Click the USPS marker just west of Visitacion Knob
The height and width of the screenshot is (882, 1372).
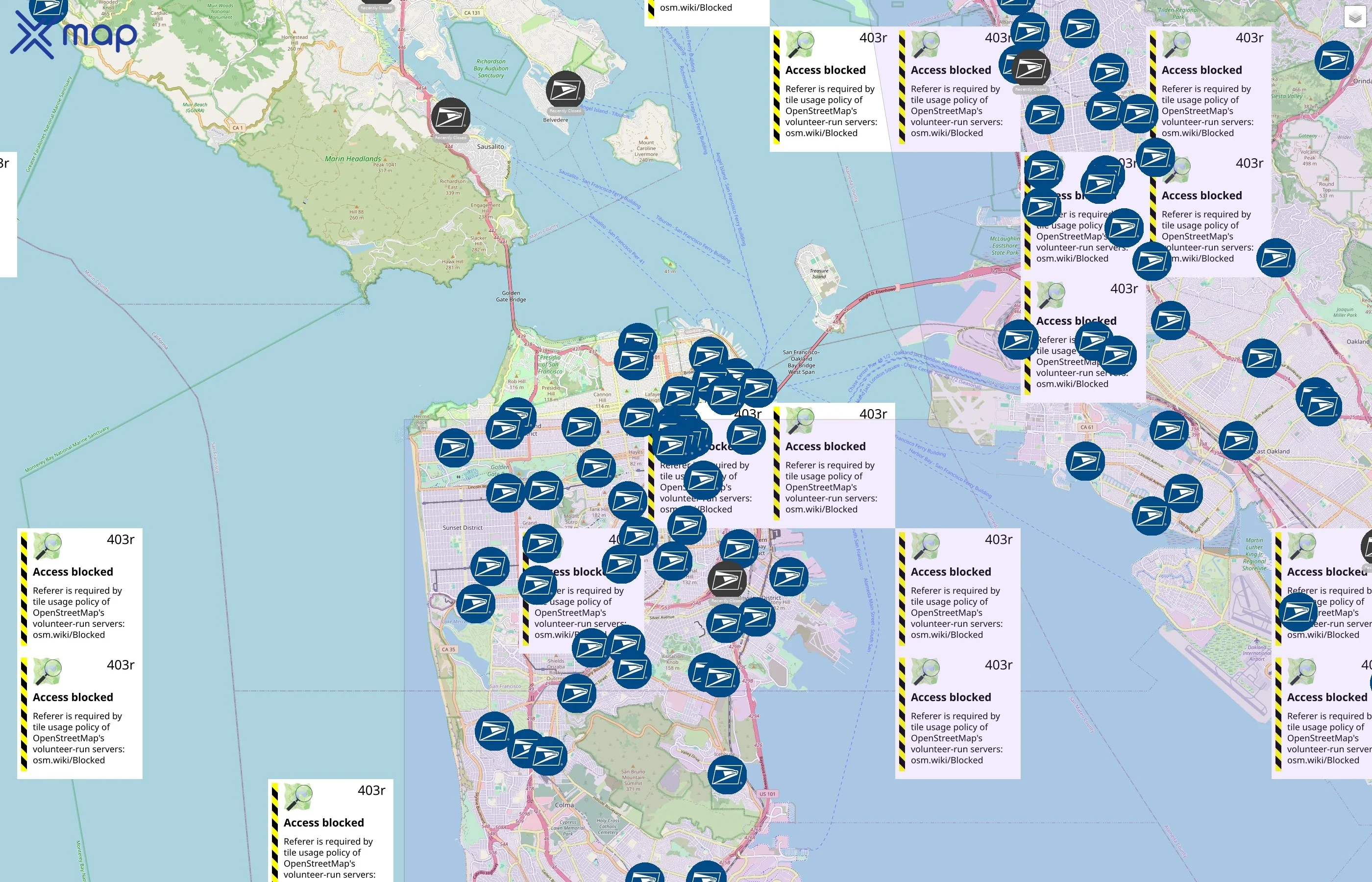[632, 669]
